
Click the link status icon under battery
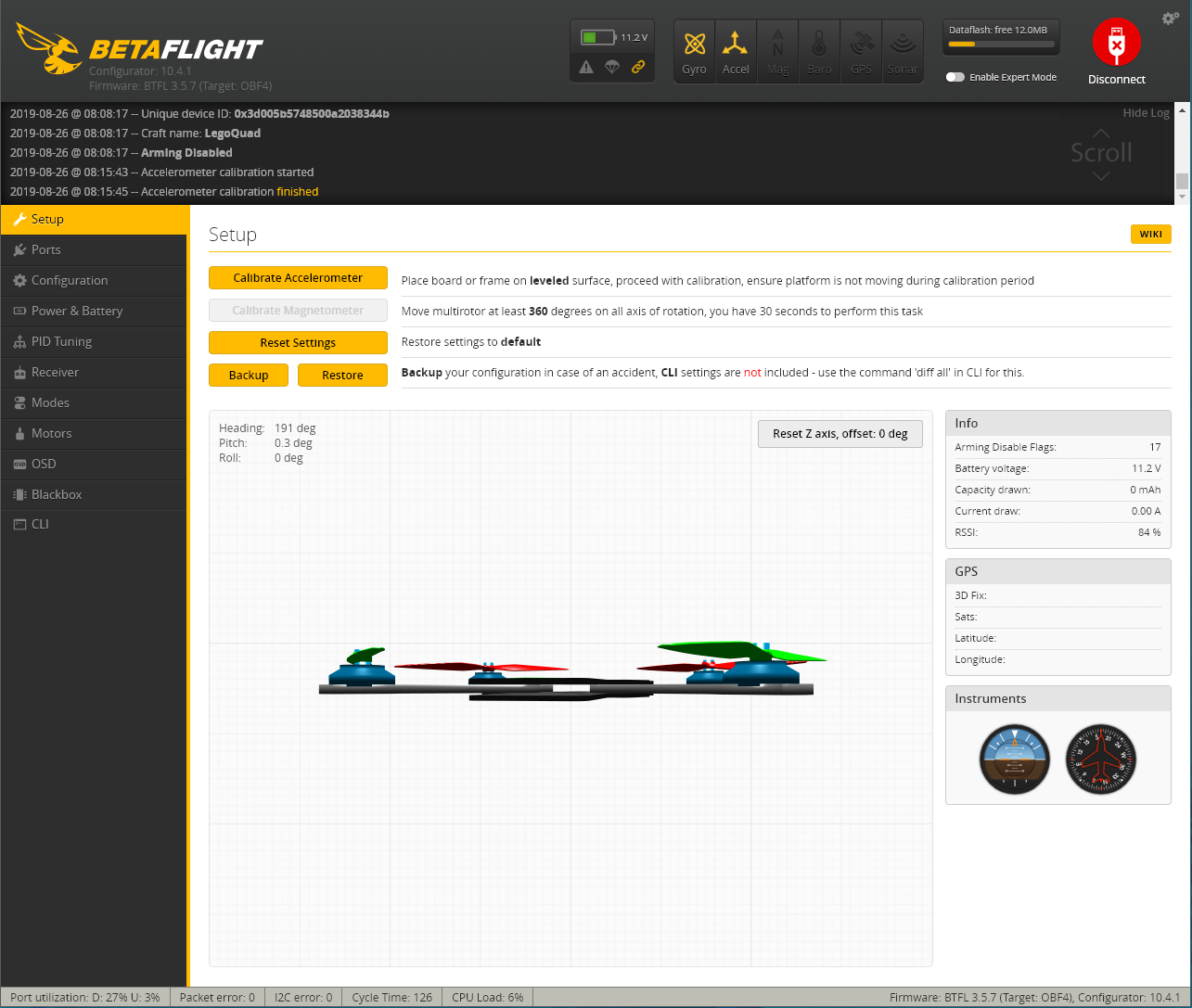637,67
